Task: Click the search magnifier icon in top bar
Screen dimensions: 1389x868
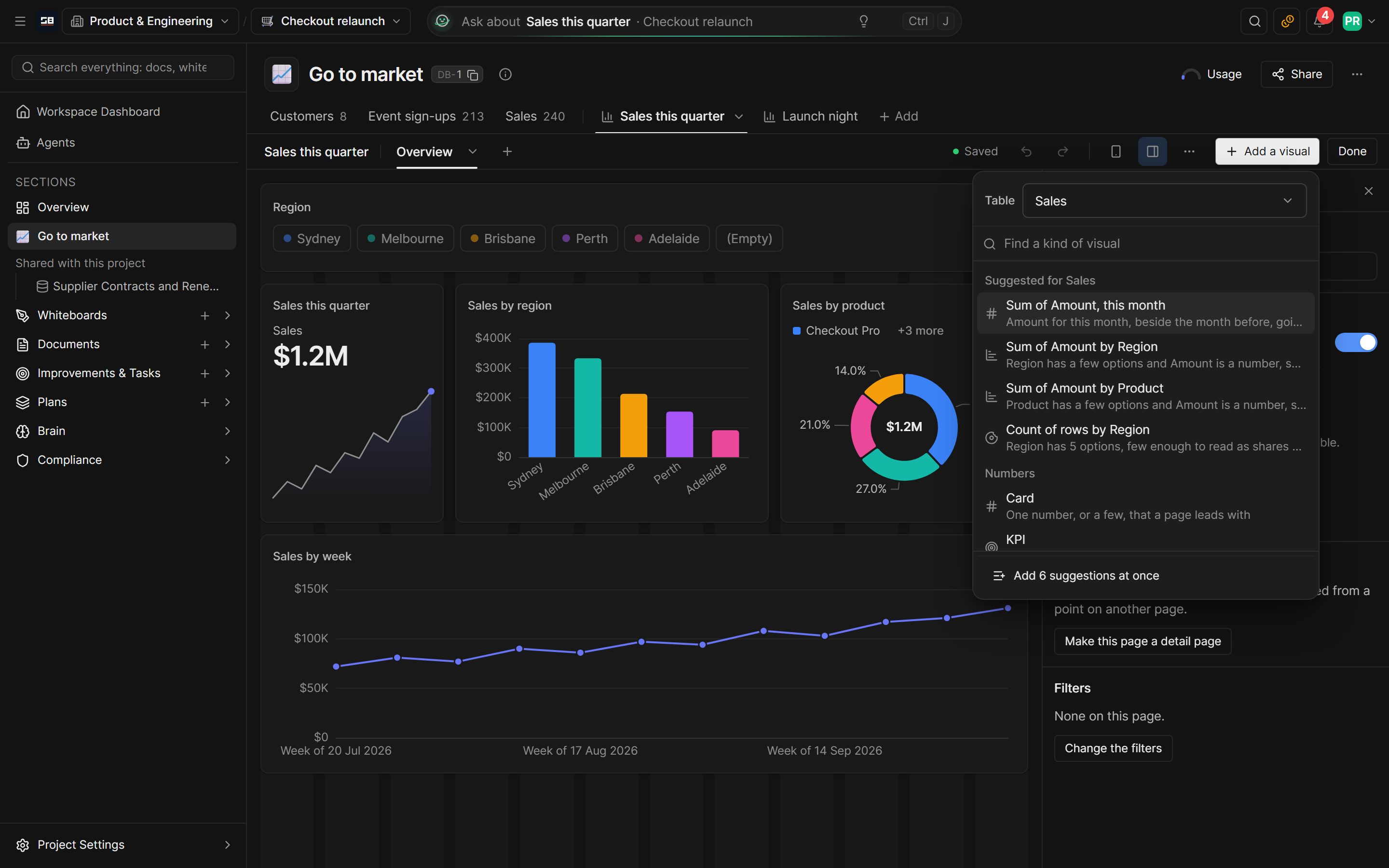Action: 1254,21
